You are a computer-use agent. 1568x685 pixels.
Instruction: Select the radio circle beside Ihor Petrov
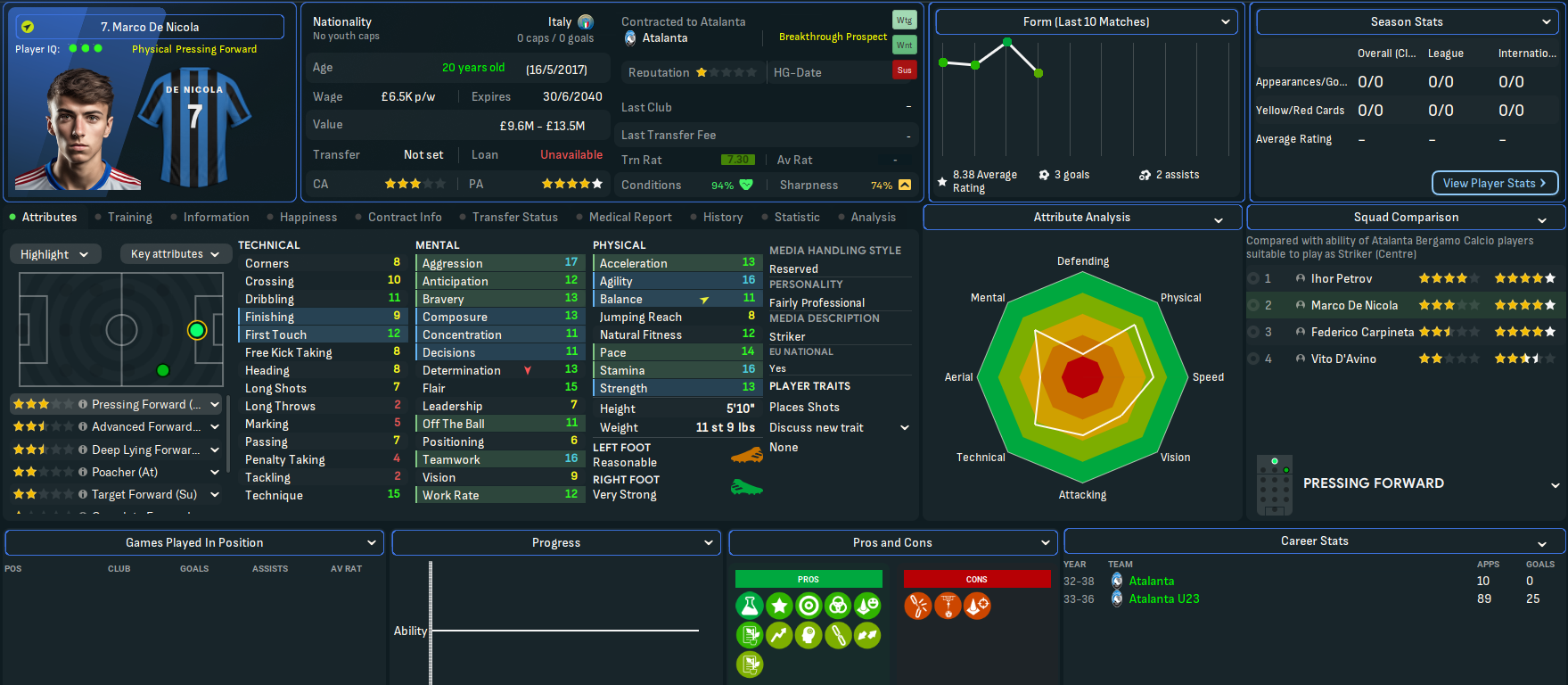coord(1254,278)
